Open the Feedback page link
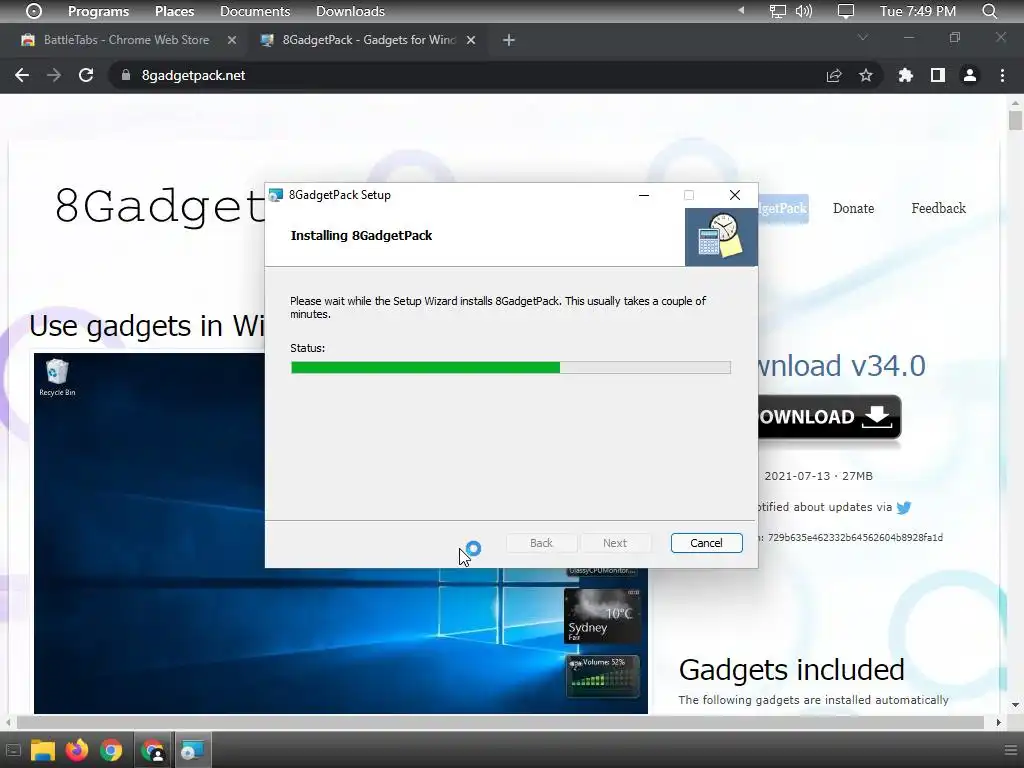 [938, 208]
